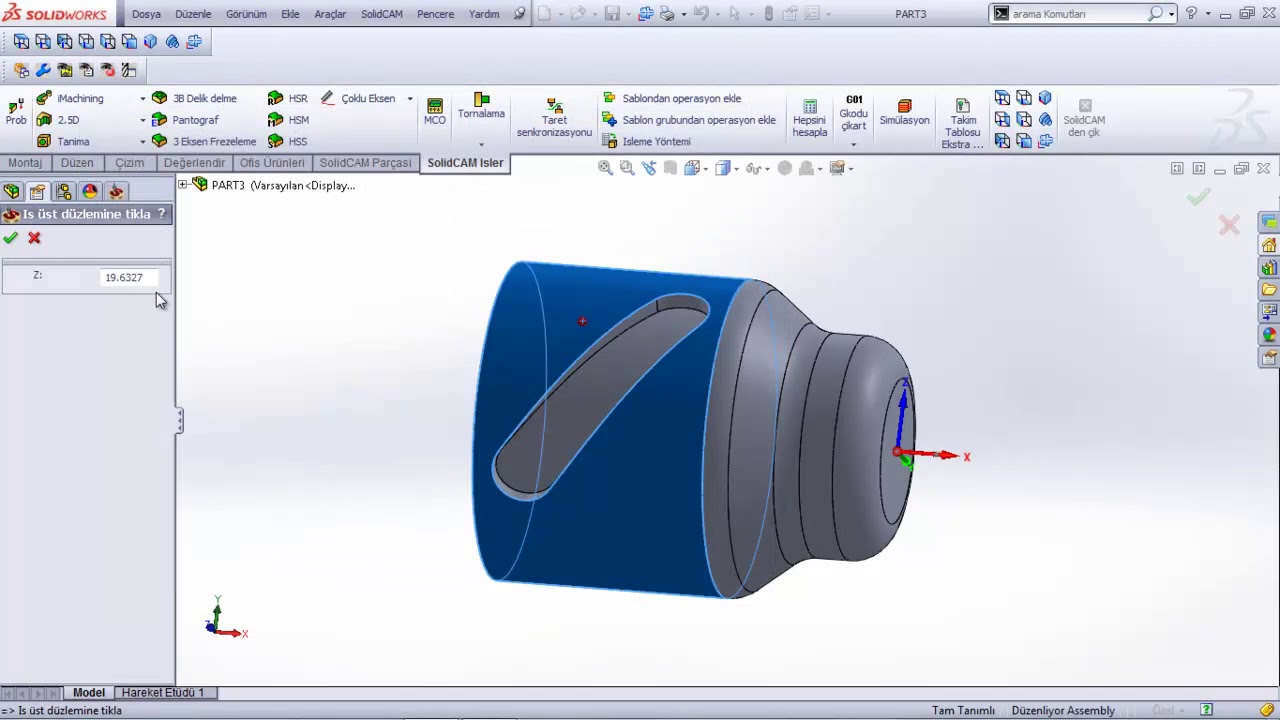The width and height of the screenshot is (1280, 720).
Task: Switch to the Düzen tab
Action: (x=77, y=163)
